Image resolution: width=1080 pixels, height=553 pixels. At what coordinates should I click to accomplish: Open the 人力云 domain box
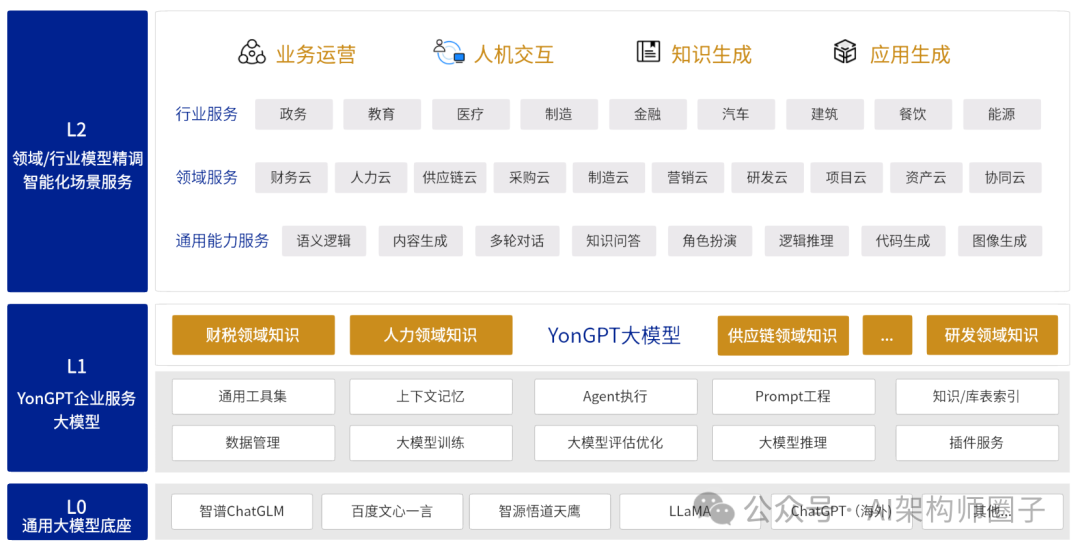pos(371,178)
